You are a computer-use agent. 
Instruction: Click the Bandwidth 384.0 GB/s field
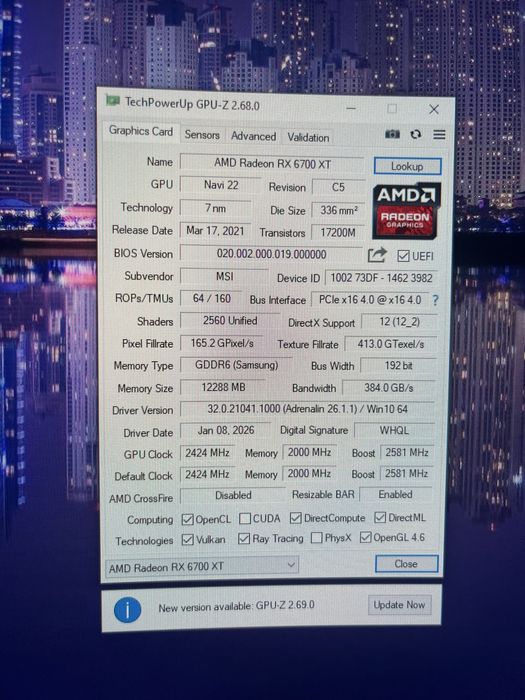(388, 388)
